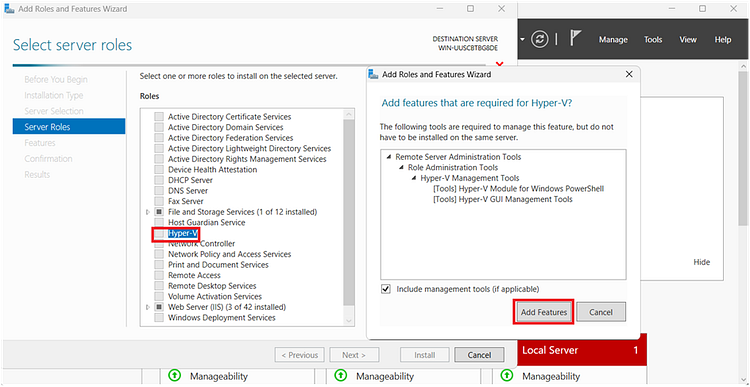Check the Active Directory Certificate Services role
The image size is (750, 387).
pyautogui.click(x=159, y=117)
